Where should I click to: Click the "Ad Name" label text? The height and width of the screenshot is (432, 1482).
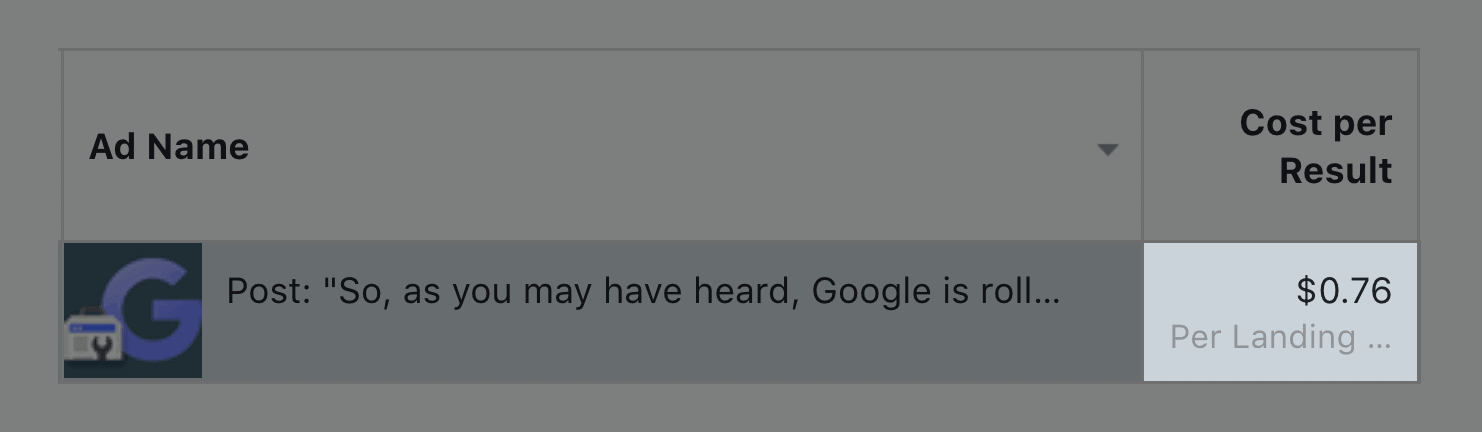click(x=169, y=147)
